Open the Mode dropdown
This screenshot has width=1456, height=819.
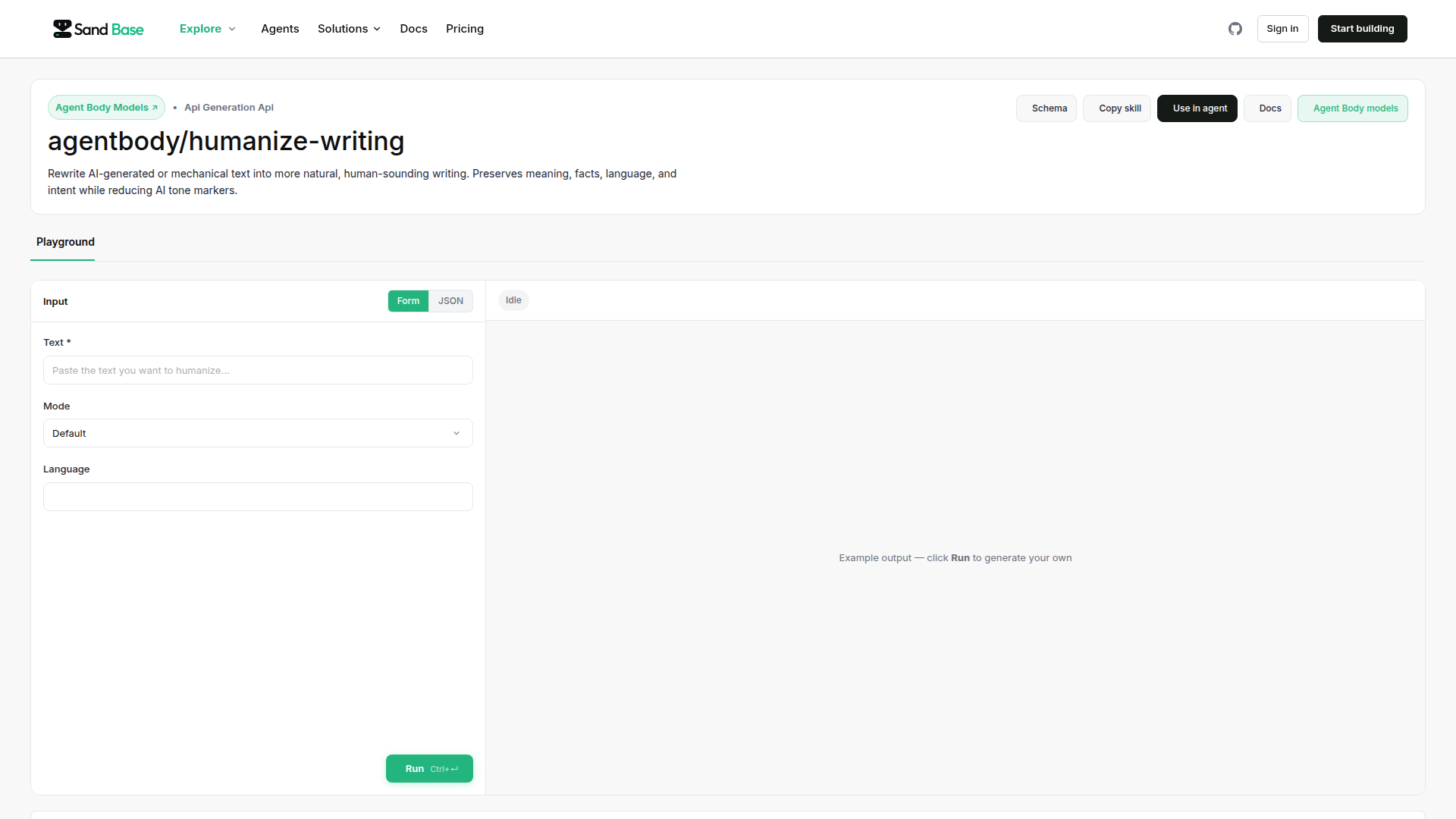pos(258,433)
